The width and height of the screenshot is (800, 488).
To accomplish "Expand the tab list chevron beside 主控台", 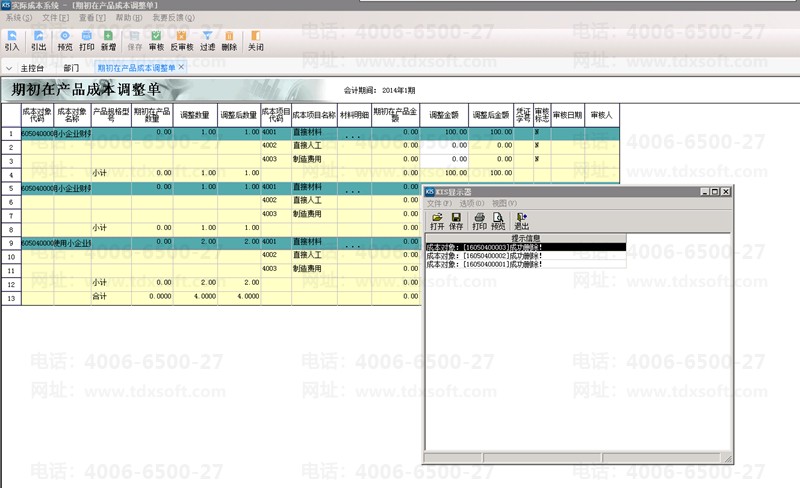I will click(9, 68).
